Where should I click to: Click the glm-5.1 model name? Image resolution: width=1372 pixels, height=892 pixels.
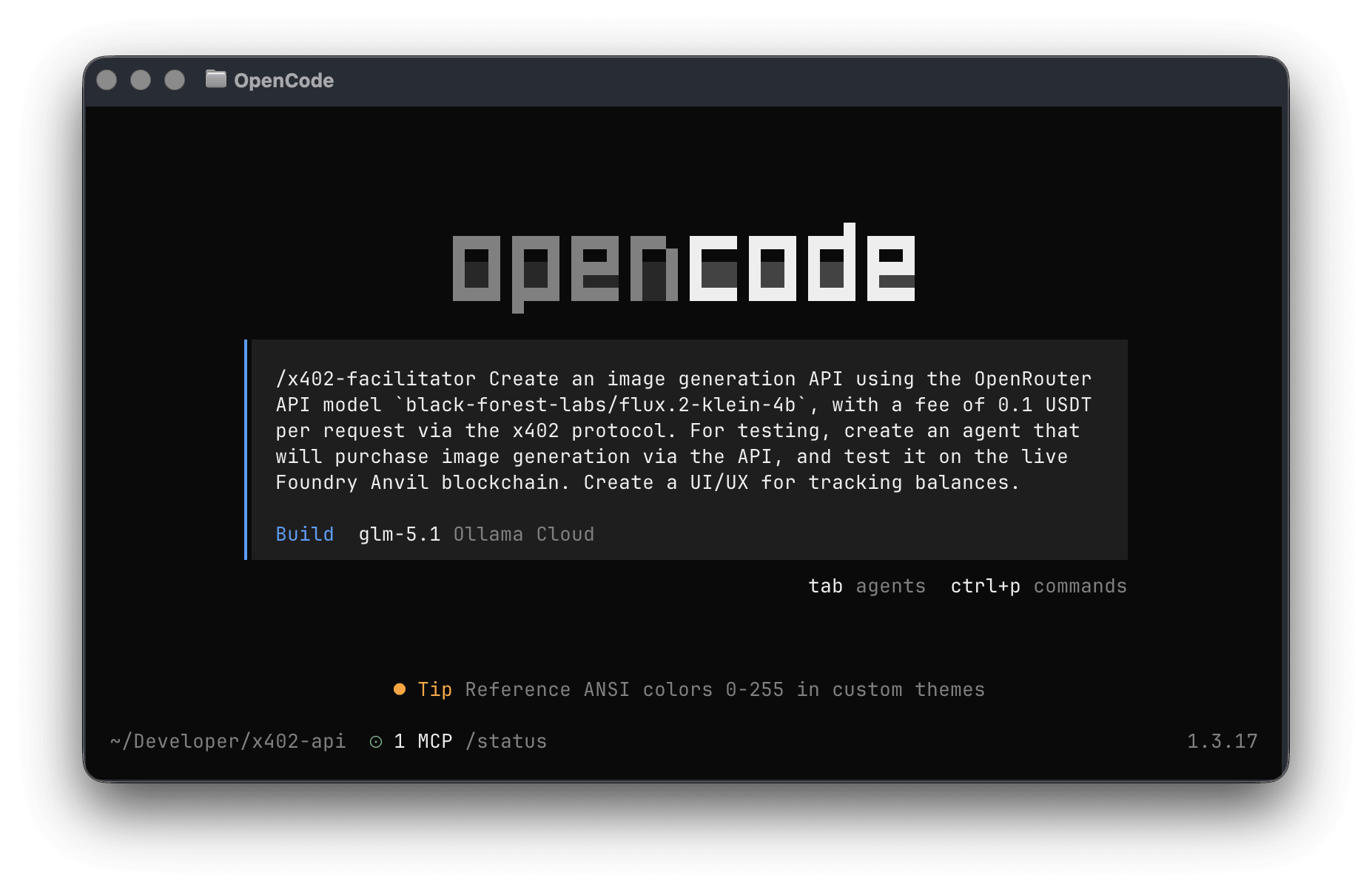coord(400,534)
